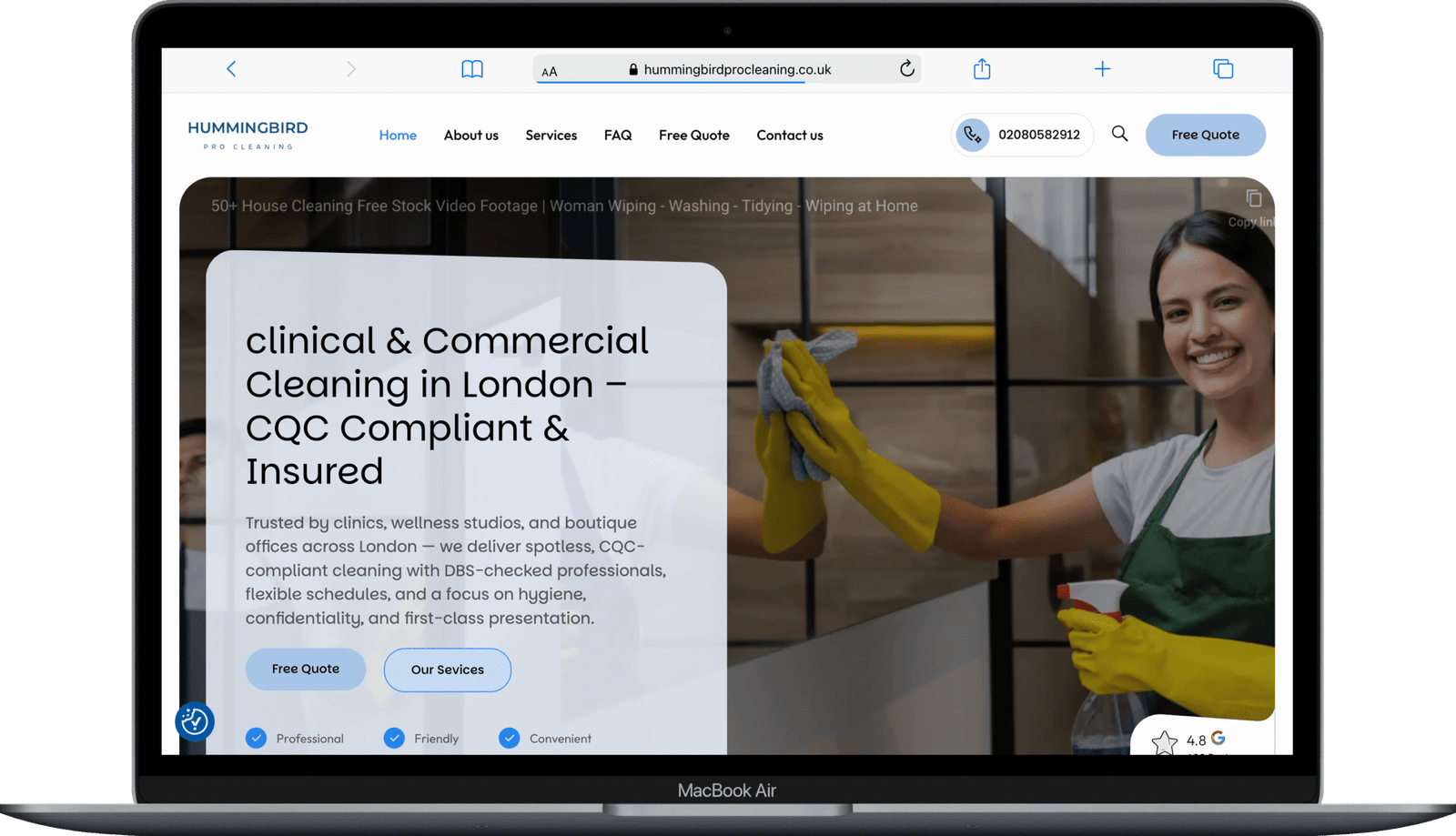This screenshot has width=1456, height=836.
Task: Open the bookmarks book icon
Action: (472, 69)
